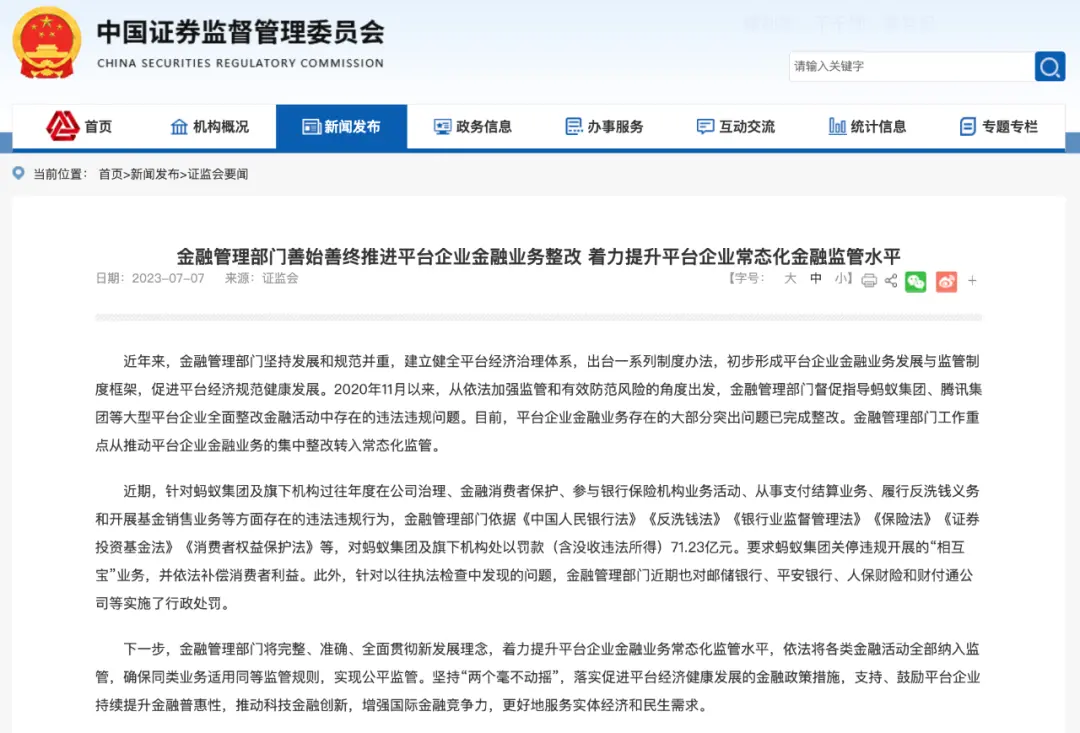Set font size to 大

point(790,278)
